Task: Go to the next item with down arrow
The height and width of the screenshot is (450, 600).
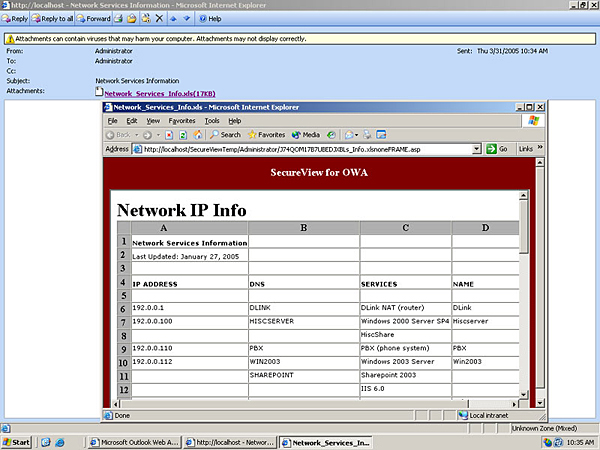Action: click(187, 18)
